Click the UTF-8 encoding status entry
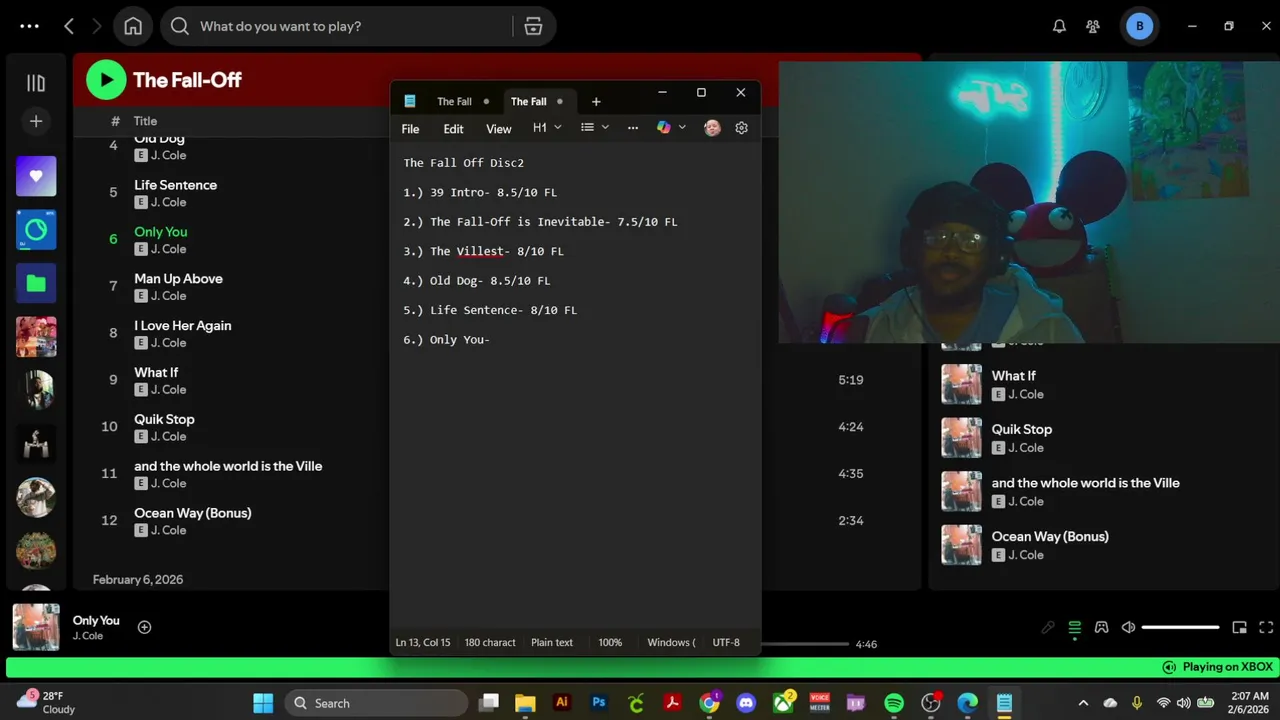This screenshot has height=720, width=1280. pyautogui.click(x=726, y=643)
